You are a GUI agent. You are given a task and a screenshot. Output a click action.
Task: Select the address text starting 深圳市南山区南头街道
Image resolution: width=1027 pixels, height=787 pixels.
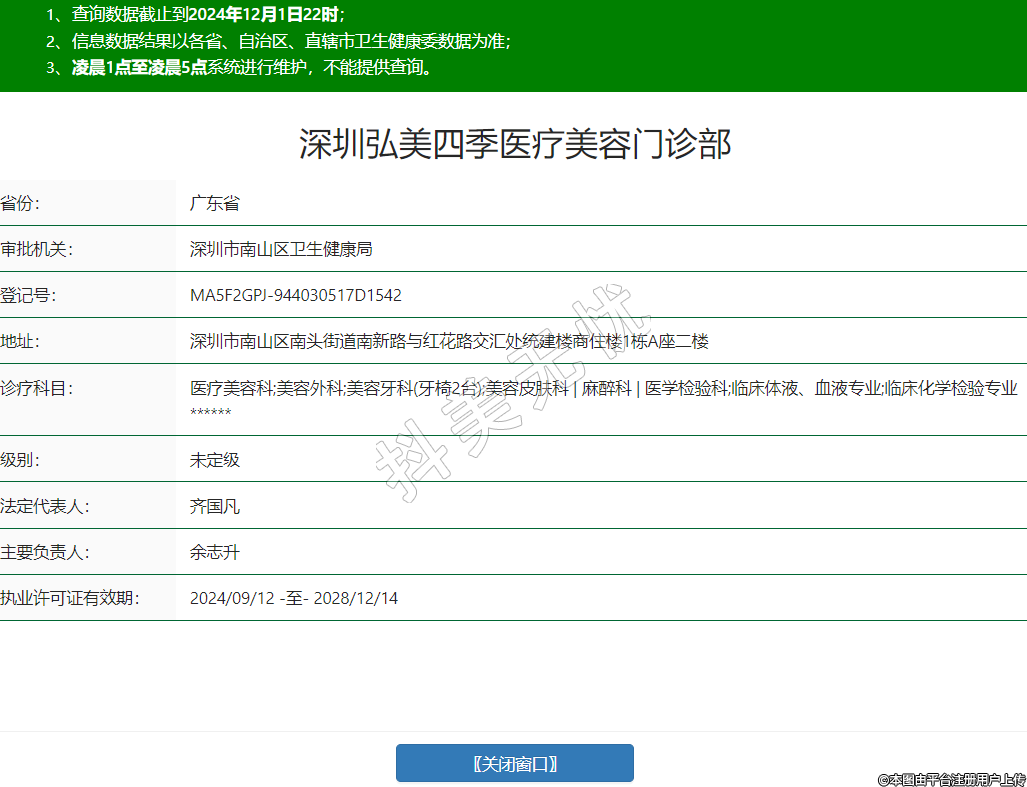point(449,341)
